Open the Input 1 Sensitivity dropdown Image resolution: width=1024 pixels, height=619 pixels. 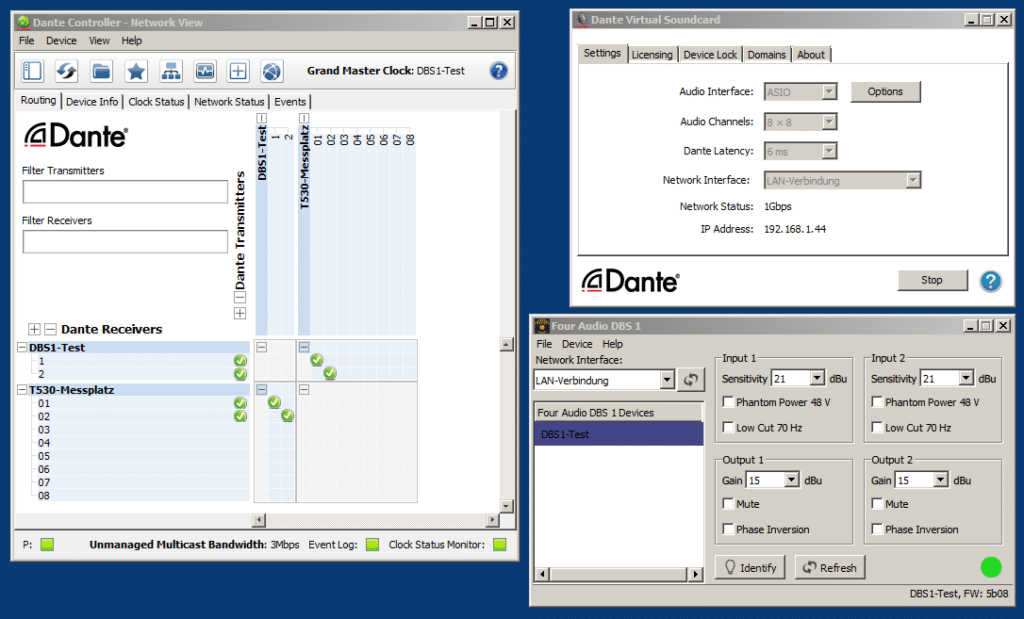click(x=817, y=379)
